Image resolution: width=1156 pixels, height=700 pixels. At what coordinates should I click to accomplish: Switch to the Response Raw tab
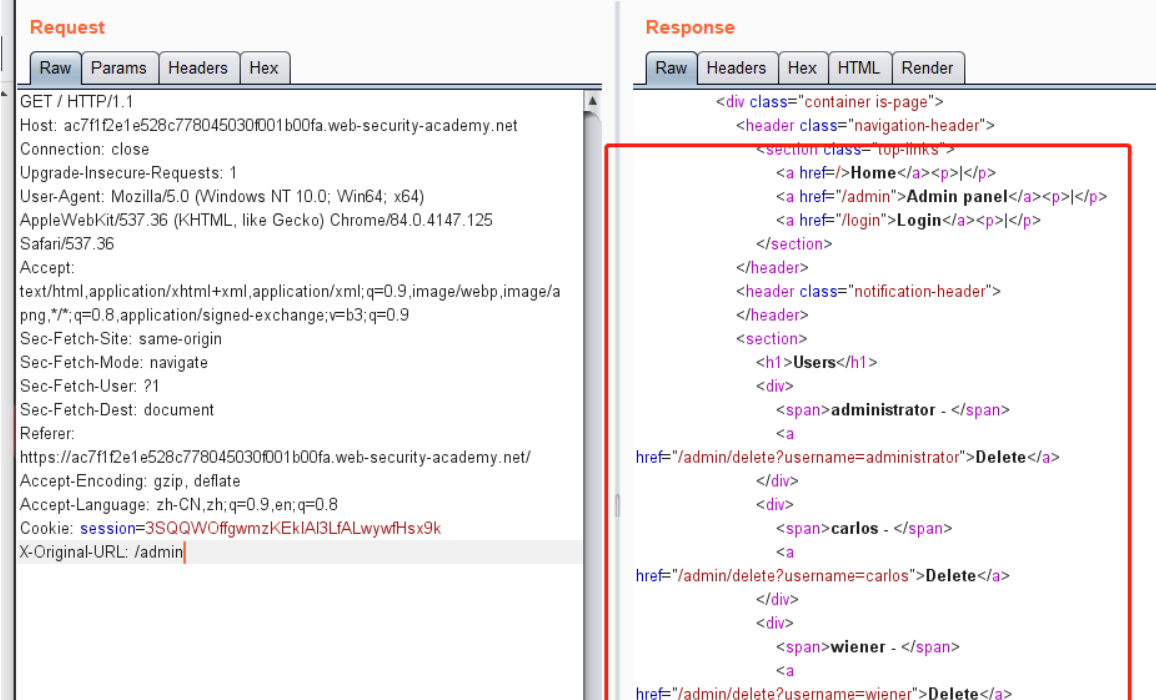tap(670, 68)
